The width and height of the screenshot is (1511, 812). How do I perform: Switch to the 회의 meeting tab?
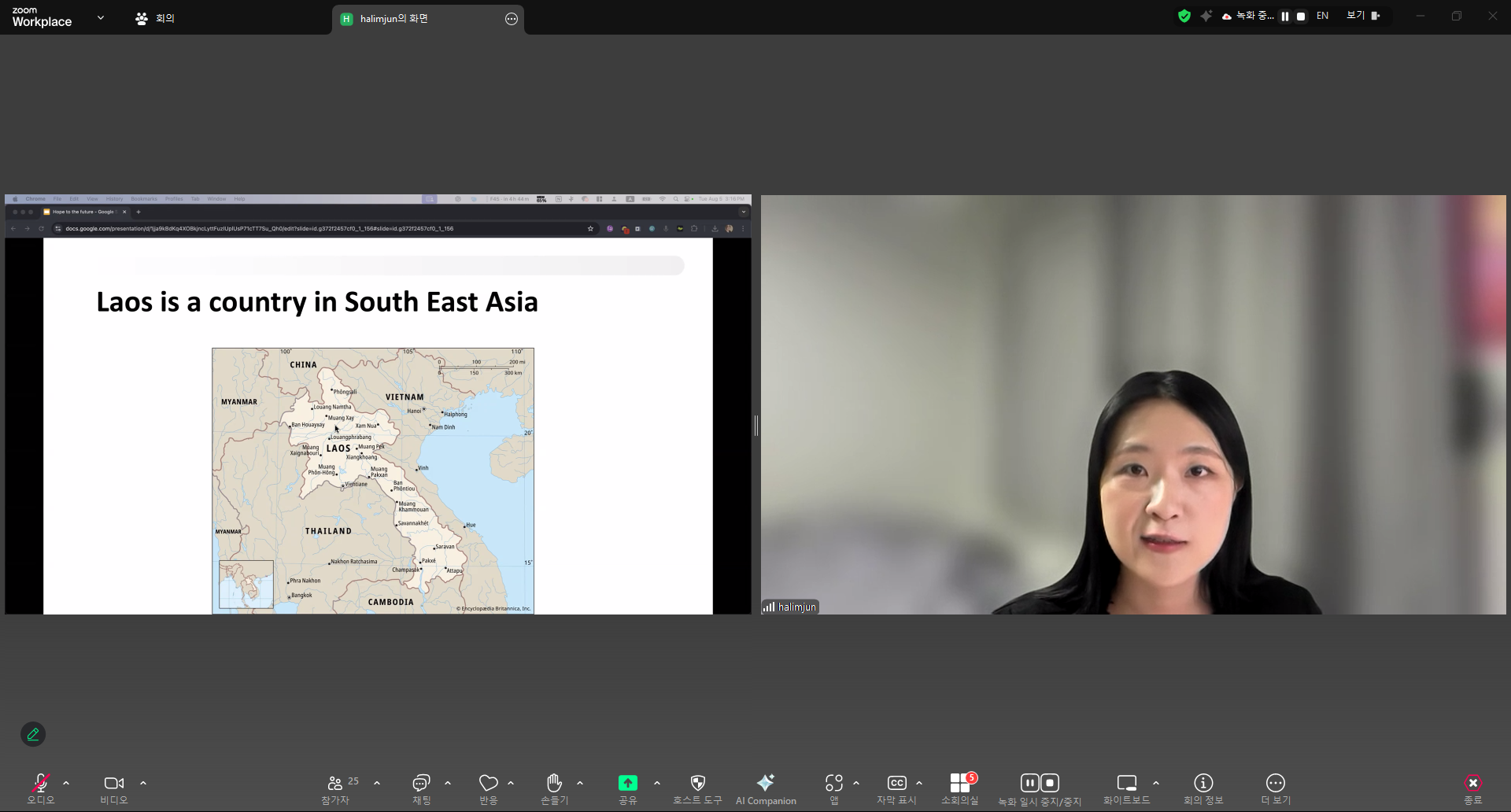tap(155, 18)
